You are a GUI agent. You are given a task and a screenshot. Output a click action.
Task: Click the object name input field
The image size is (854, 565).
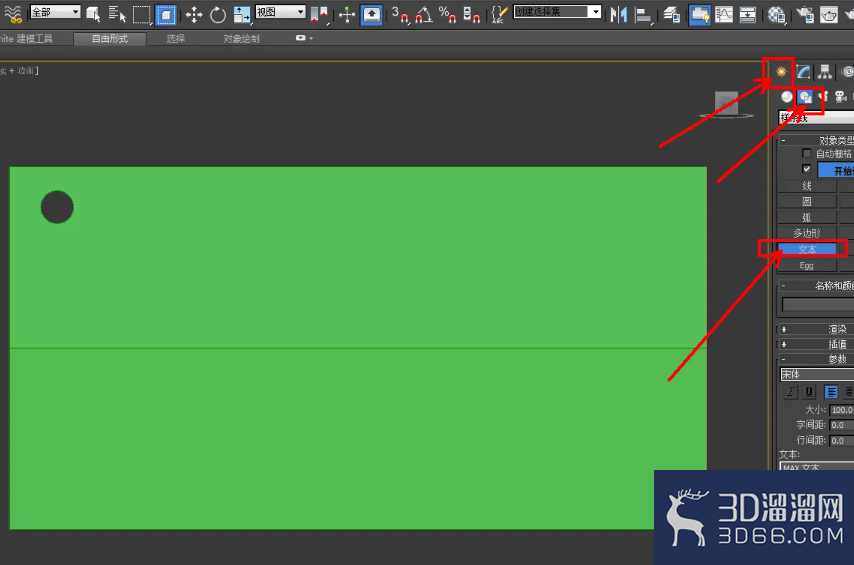click(x=818, y=304)
